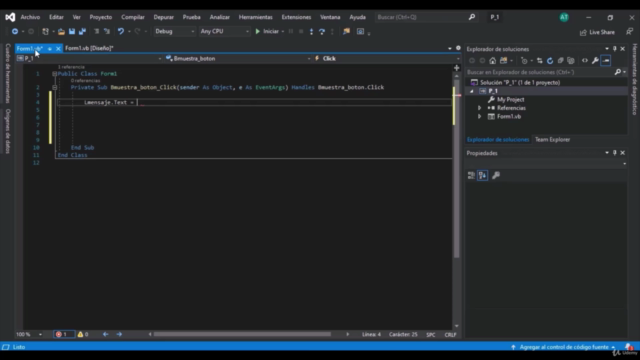Image resolution: width=640 pixels, height=360 pixels.
Task: Click the editor horizontal scrollbar
Action: pos(242,334)
